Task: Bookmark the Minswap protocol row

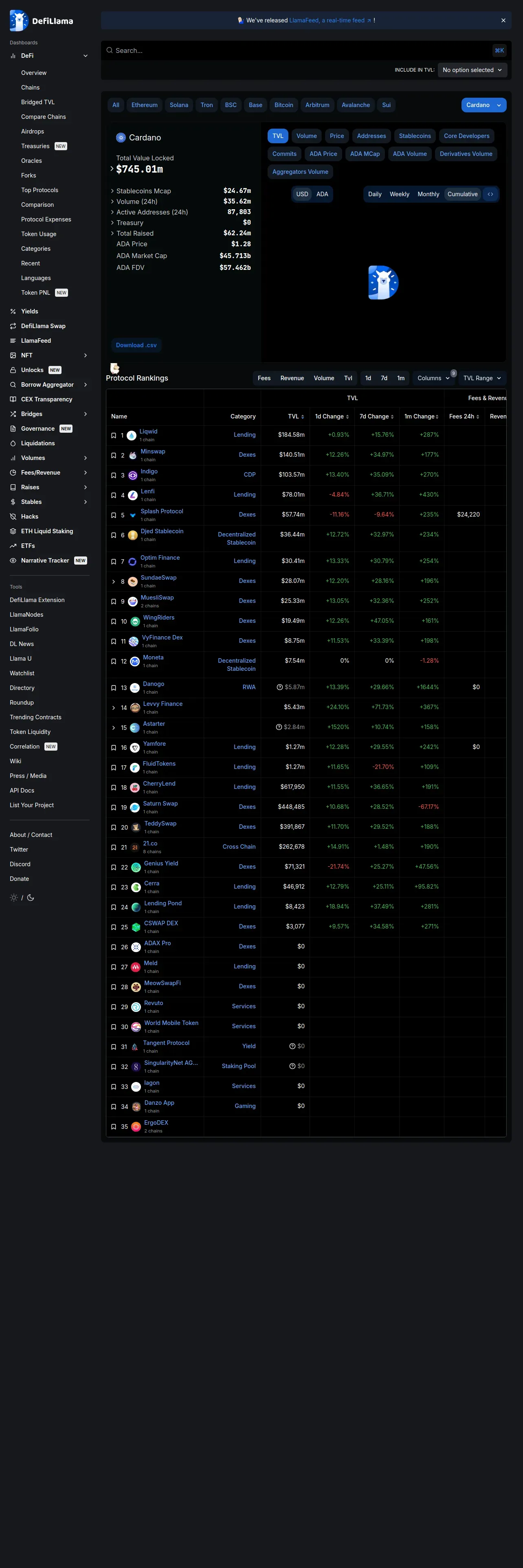Action: point(113,456)
